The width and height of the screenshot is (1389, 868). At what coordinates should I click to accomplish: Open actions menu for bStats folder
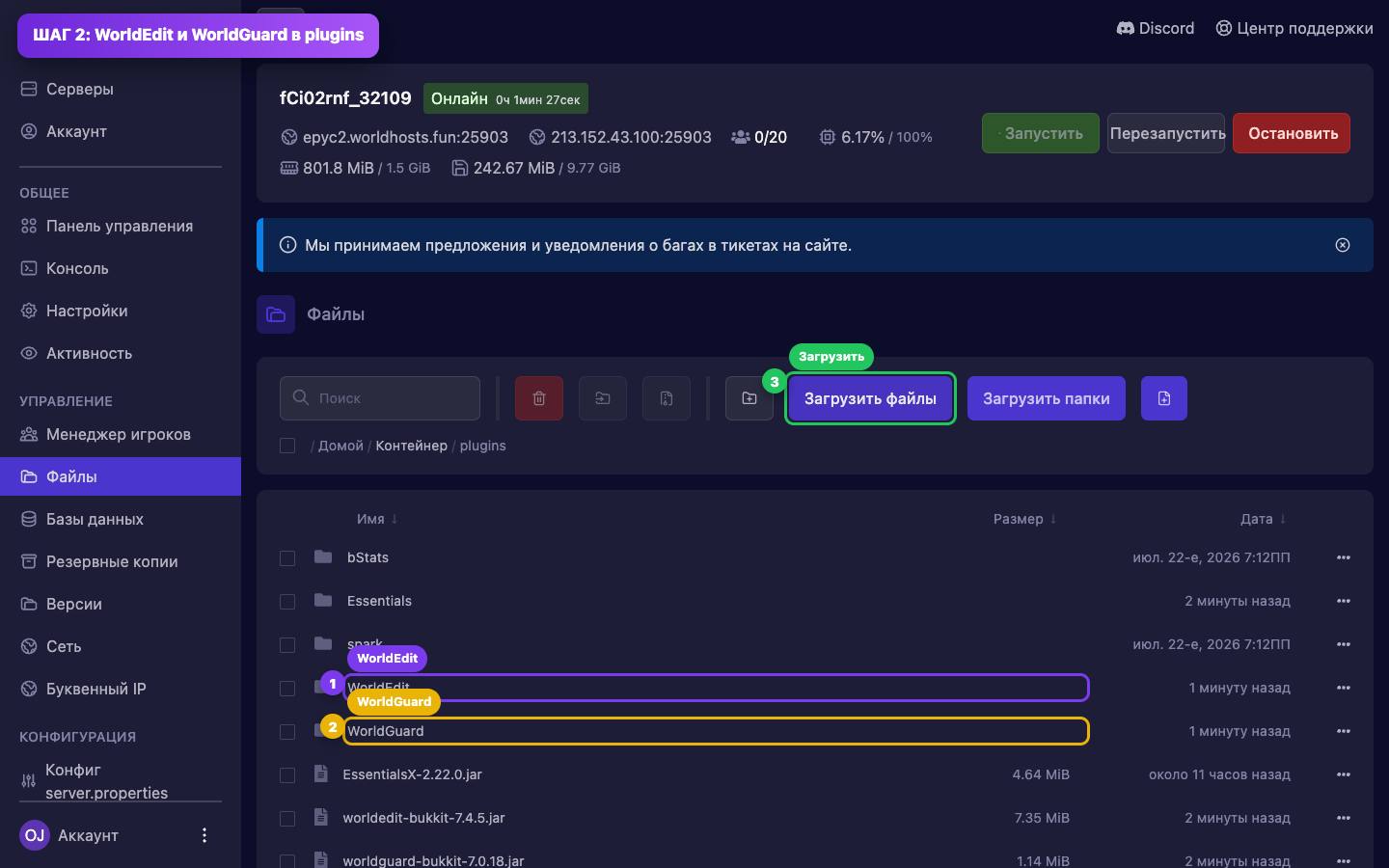(x=1344, y=557)
